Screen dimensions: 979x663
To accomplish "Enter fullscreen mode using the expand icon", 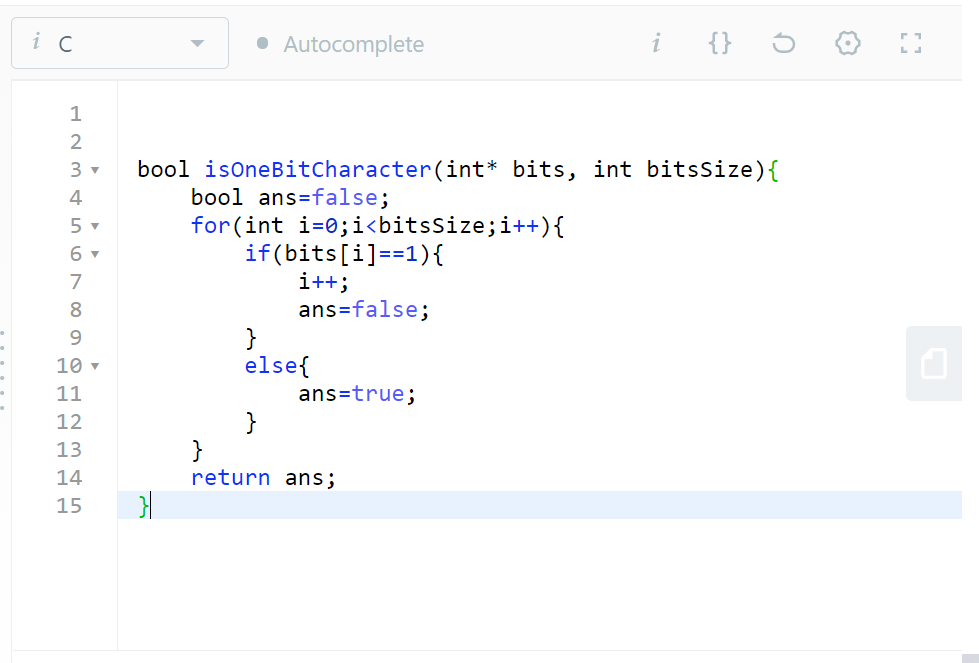I will click(910, 43).
